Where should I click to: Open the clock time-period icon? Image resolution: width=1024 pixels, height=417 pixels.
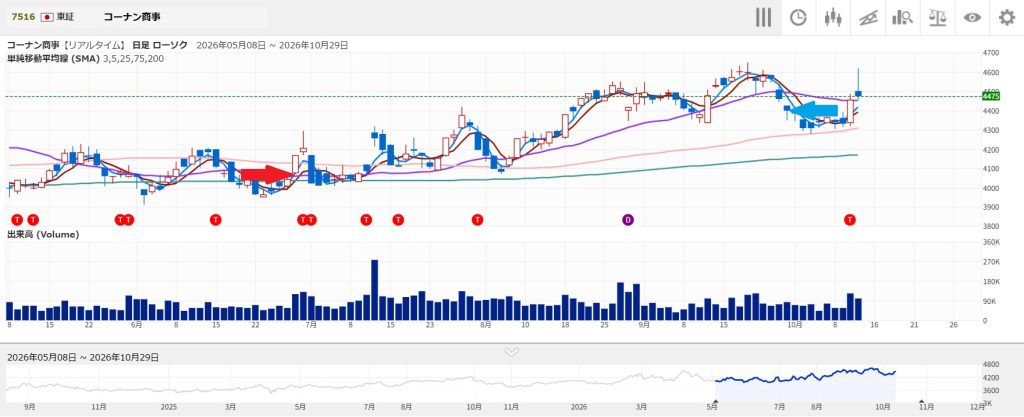(x=798, y=18)
